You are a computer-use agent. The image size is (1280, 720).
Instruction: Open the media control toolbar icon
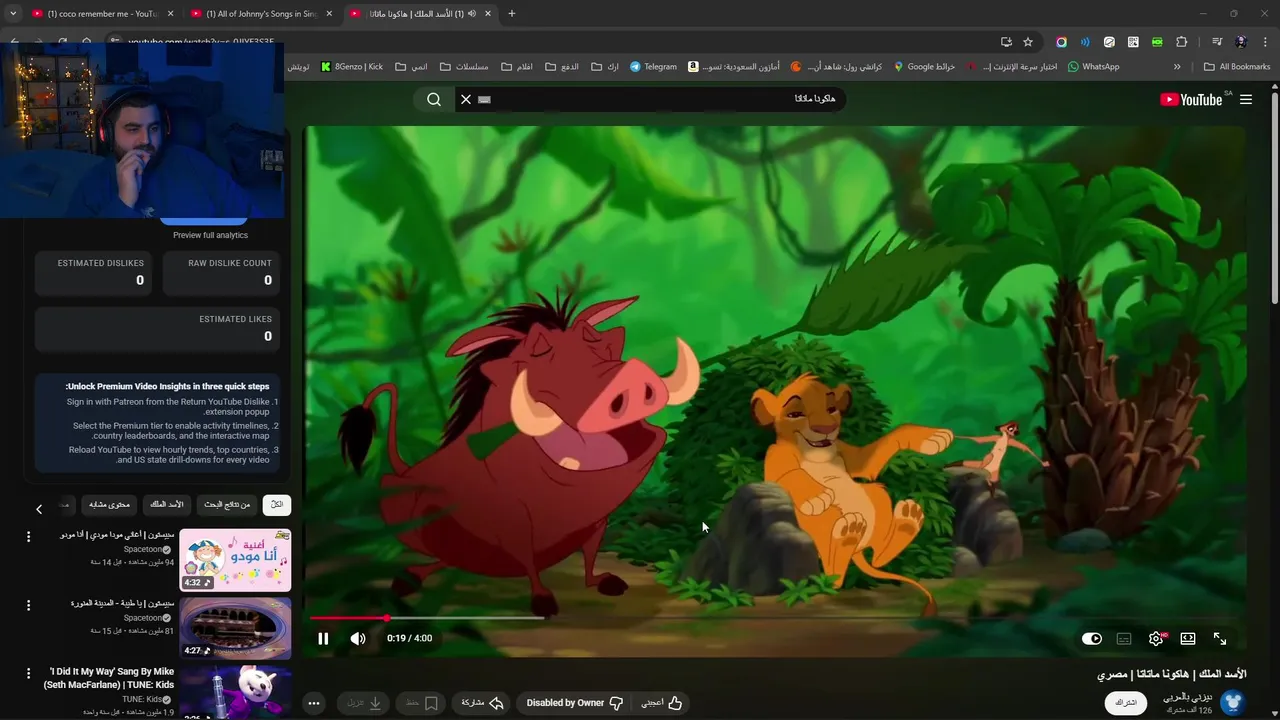[1217, 42]
